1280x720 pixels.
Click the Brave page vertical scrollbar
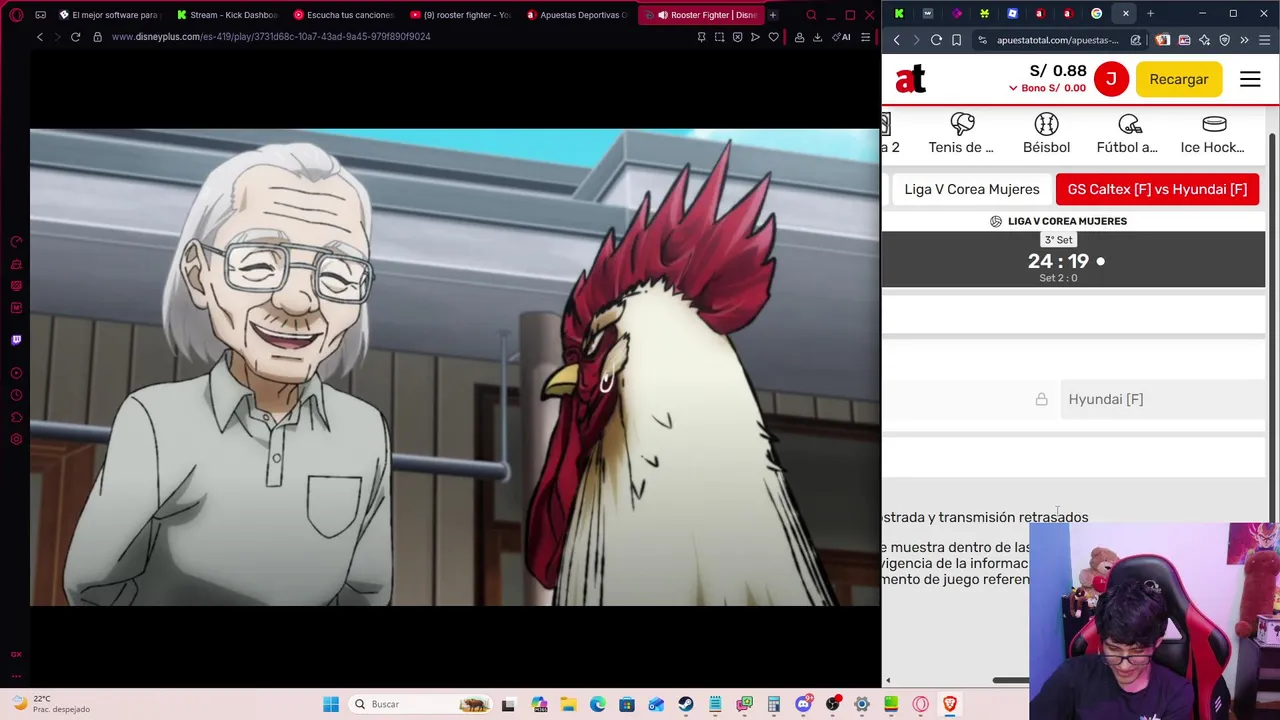pyautogui.click(x=1273, y=330)
